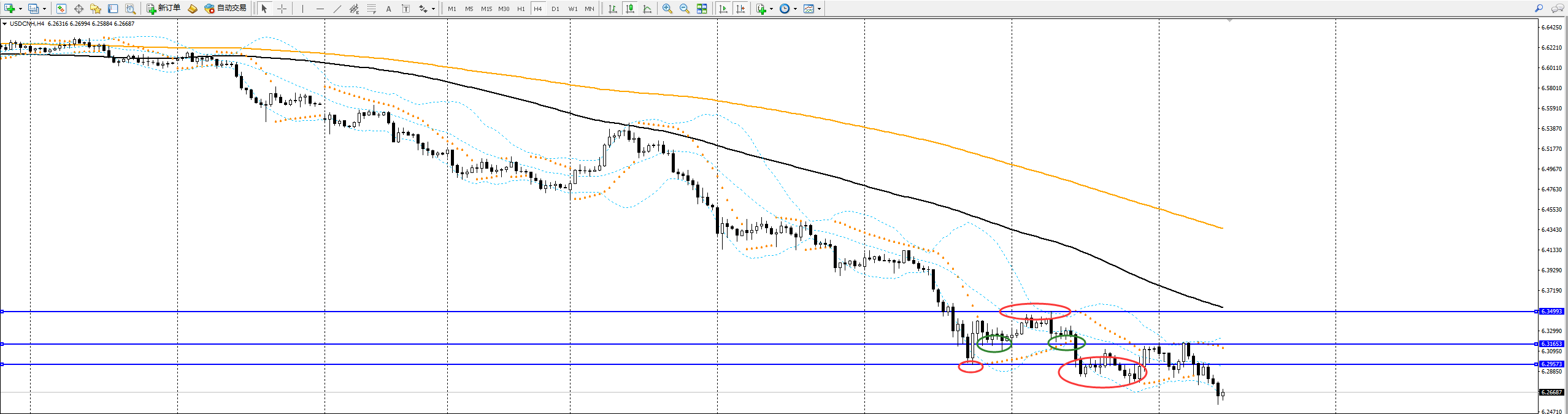Switch chart to bar chart mode

pos(612,9)
